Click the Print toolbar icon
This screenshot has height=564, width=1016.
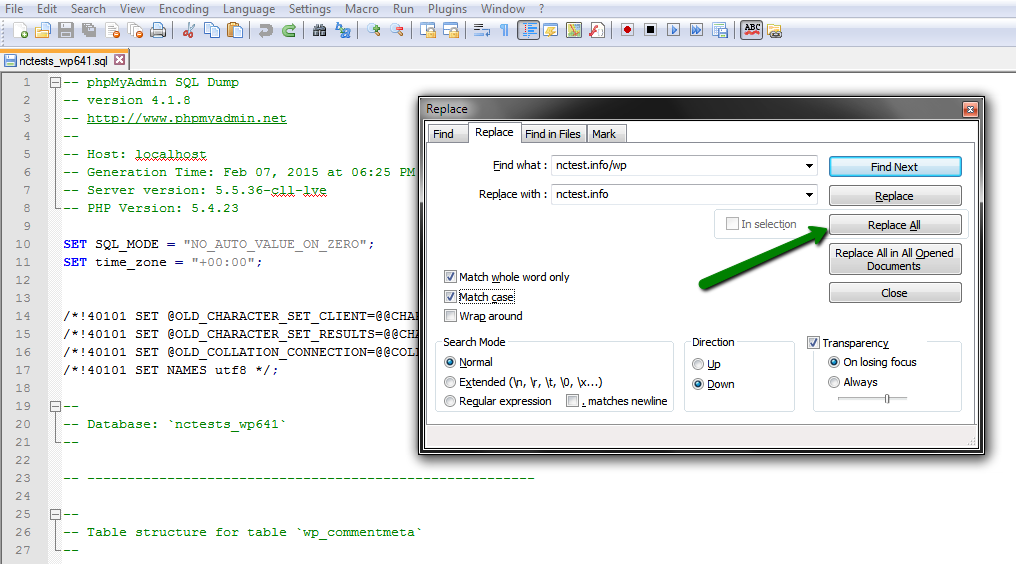click(160, 31)
